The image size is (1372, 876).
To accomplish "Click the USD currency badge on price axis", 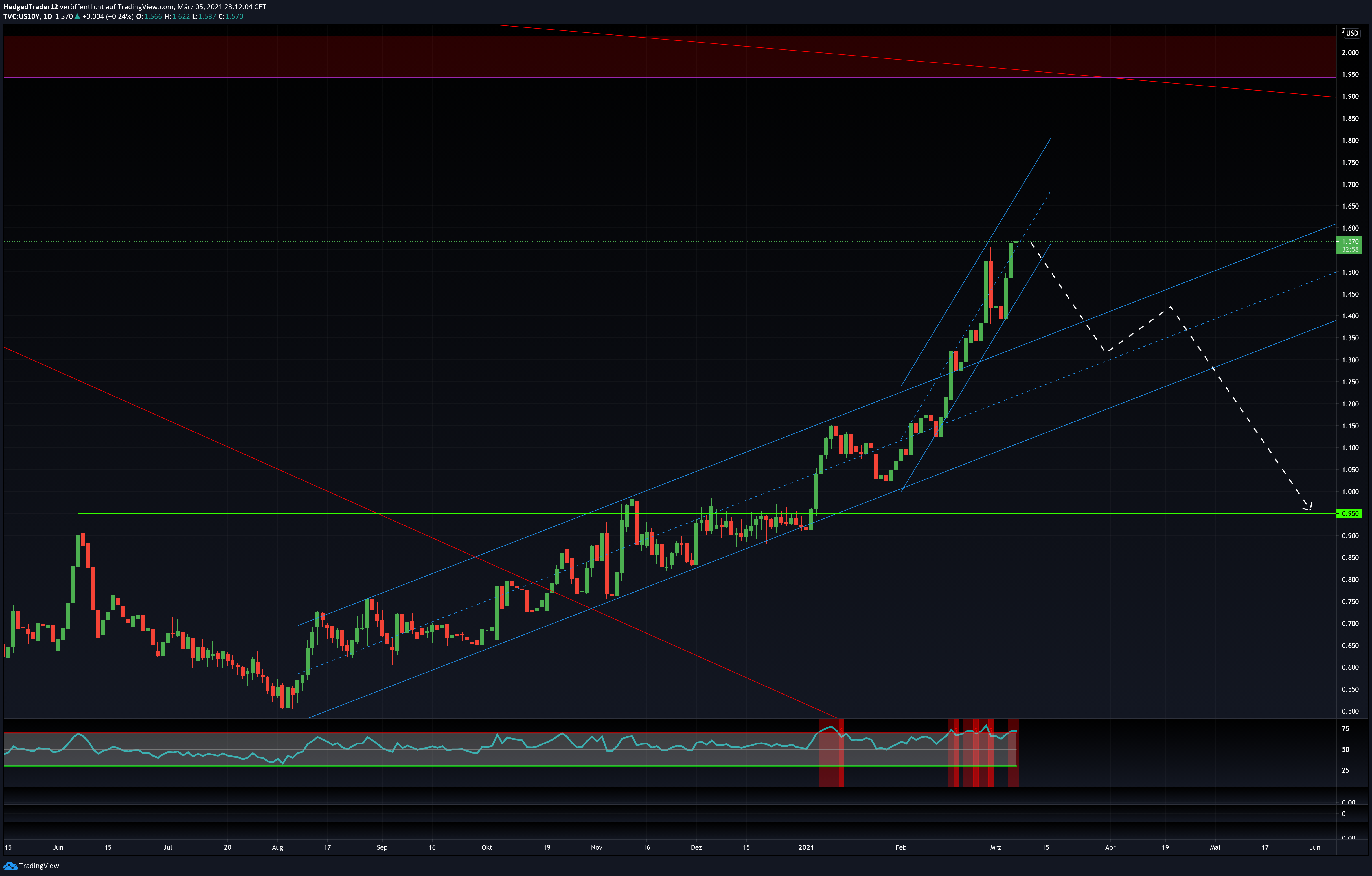I will 1352,33.
